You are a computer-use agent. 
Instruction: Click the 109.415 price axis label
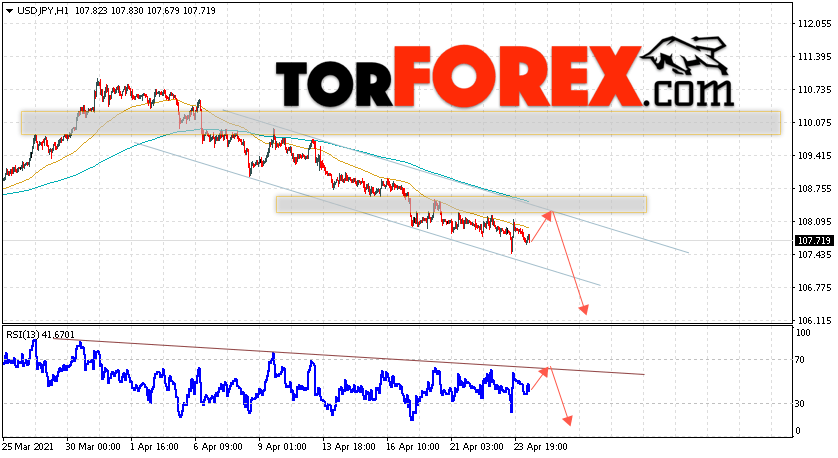pyautogui.click(x=814, y=156)
